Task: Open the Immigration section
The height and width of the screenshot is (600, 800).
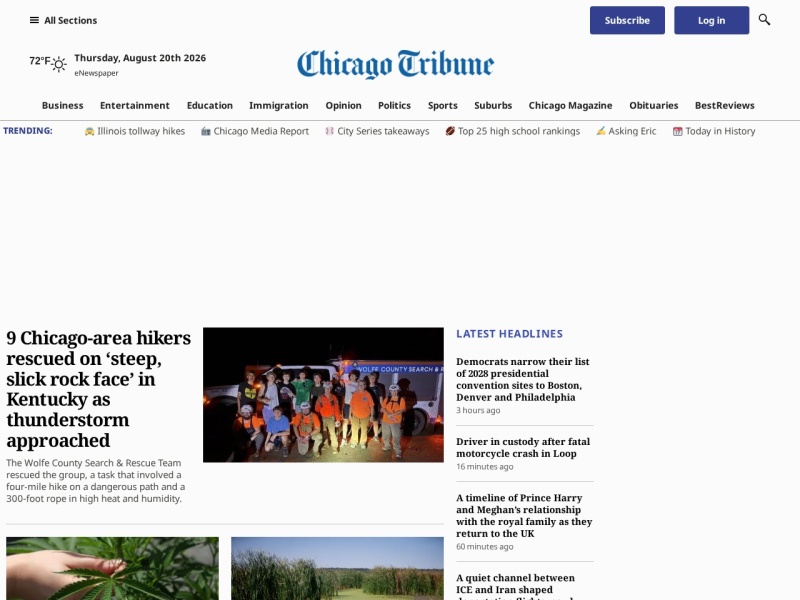Action: point(279,106)
